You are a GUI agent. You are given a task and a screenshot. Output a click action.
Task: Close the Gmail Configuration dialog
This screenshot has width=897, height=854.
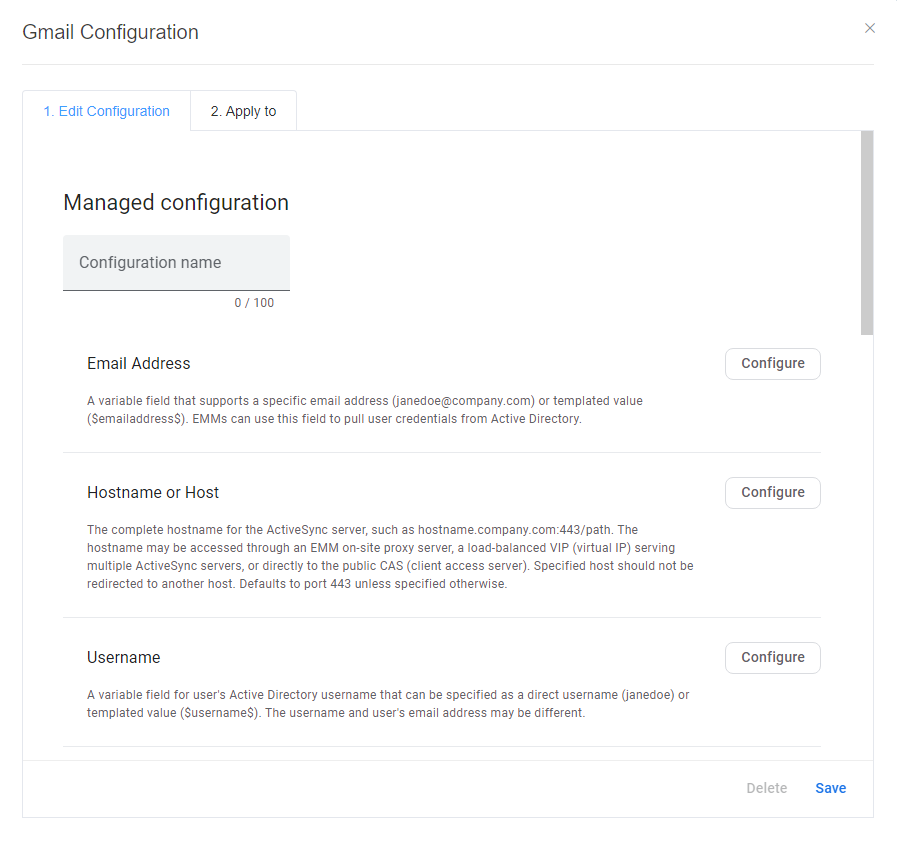coord(869,28)
